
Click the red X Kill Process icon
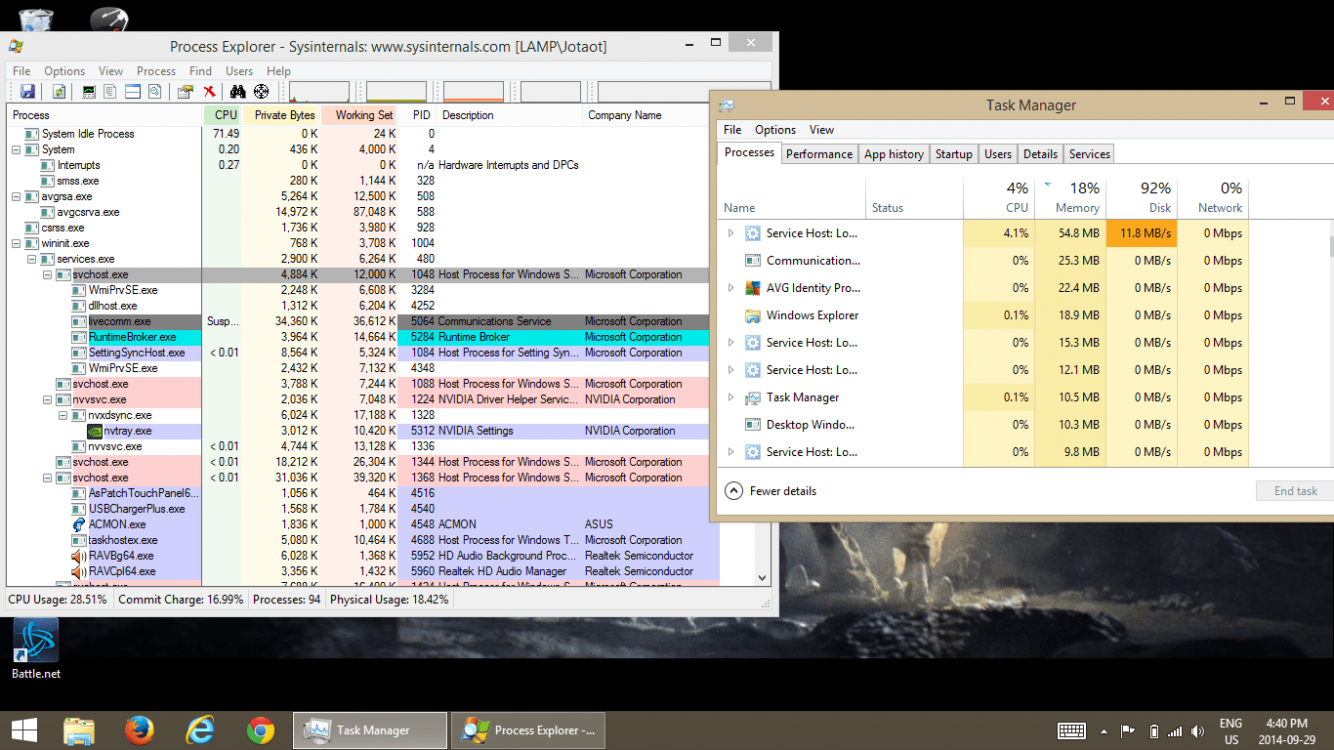(x=209, y=92)
